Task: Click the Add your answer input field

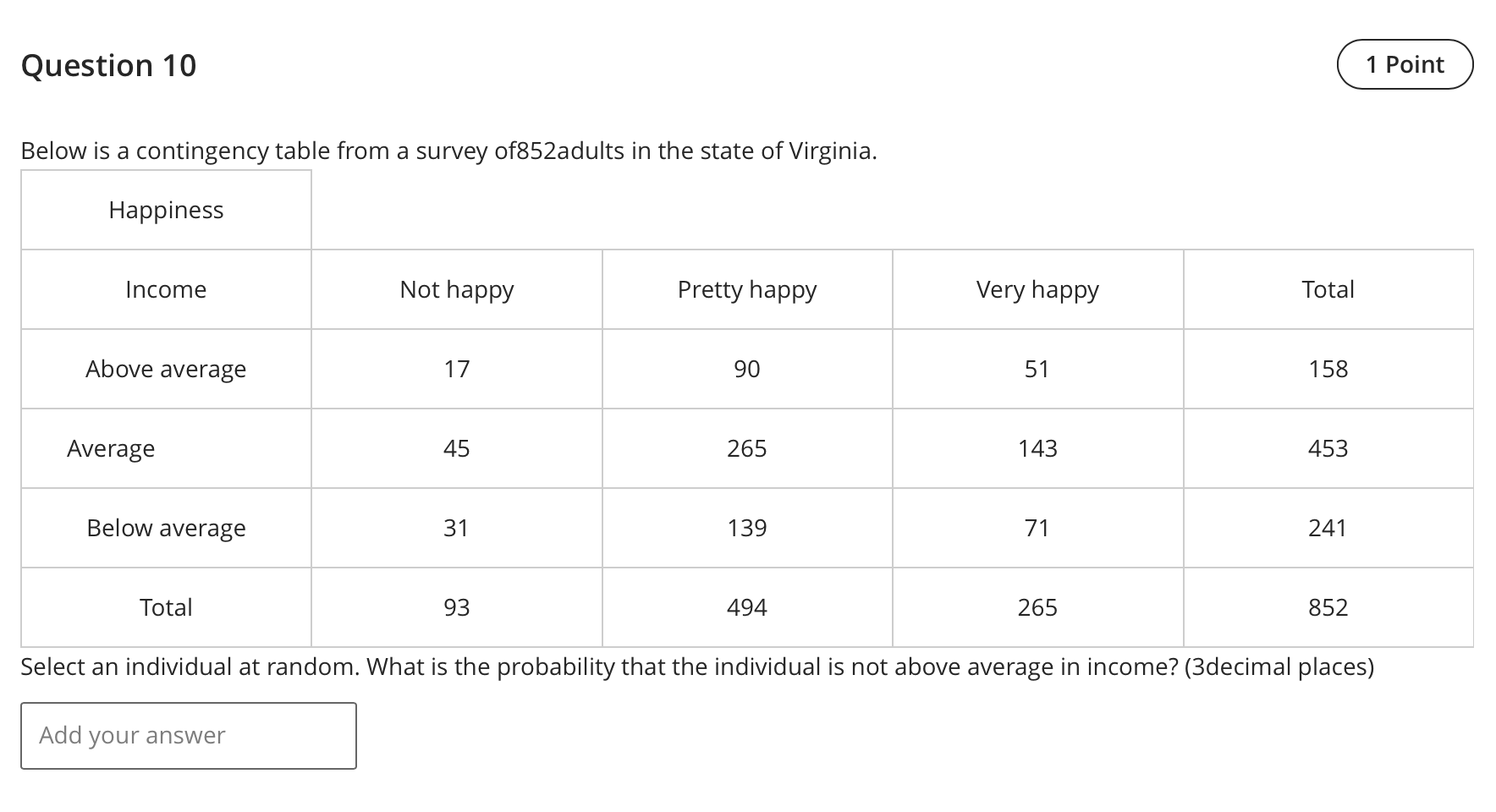Action: click(x=188, y=735)
